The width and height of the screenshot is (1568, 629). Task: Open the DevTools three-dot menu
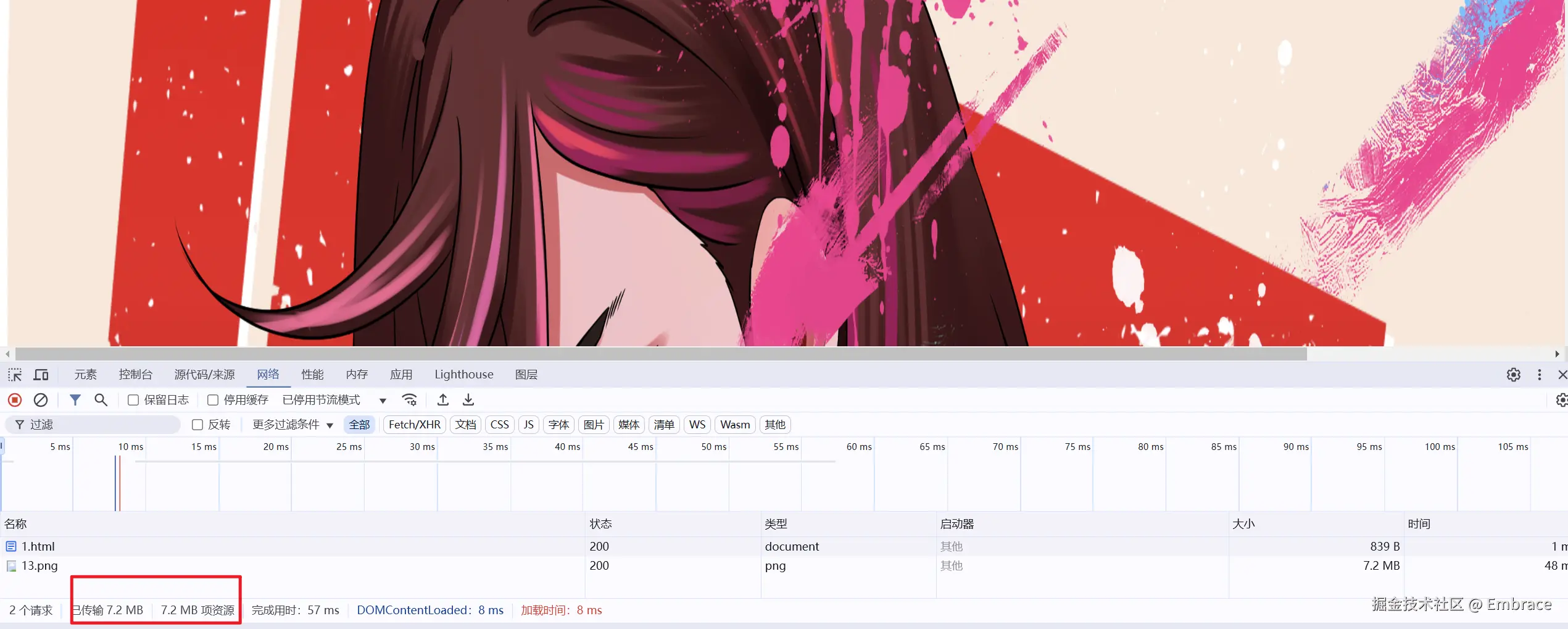tap(1539, 375)
